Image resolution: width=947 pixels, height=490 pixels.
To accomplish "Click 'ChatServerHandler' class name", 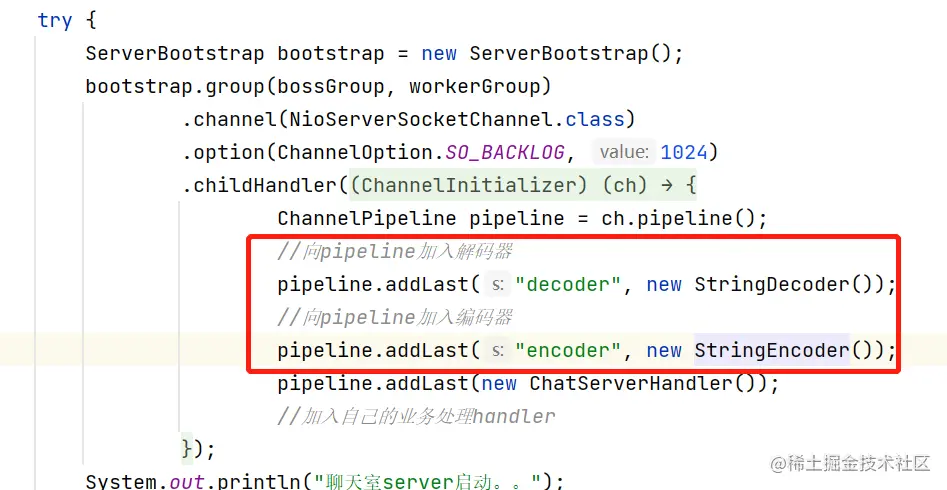I will pos(631,384).
